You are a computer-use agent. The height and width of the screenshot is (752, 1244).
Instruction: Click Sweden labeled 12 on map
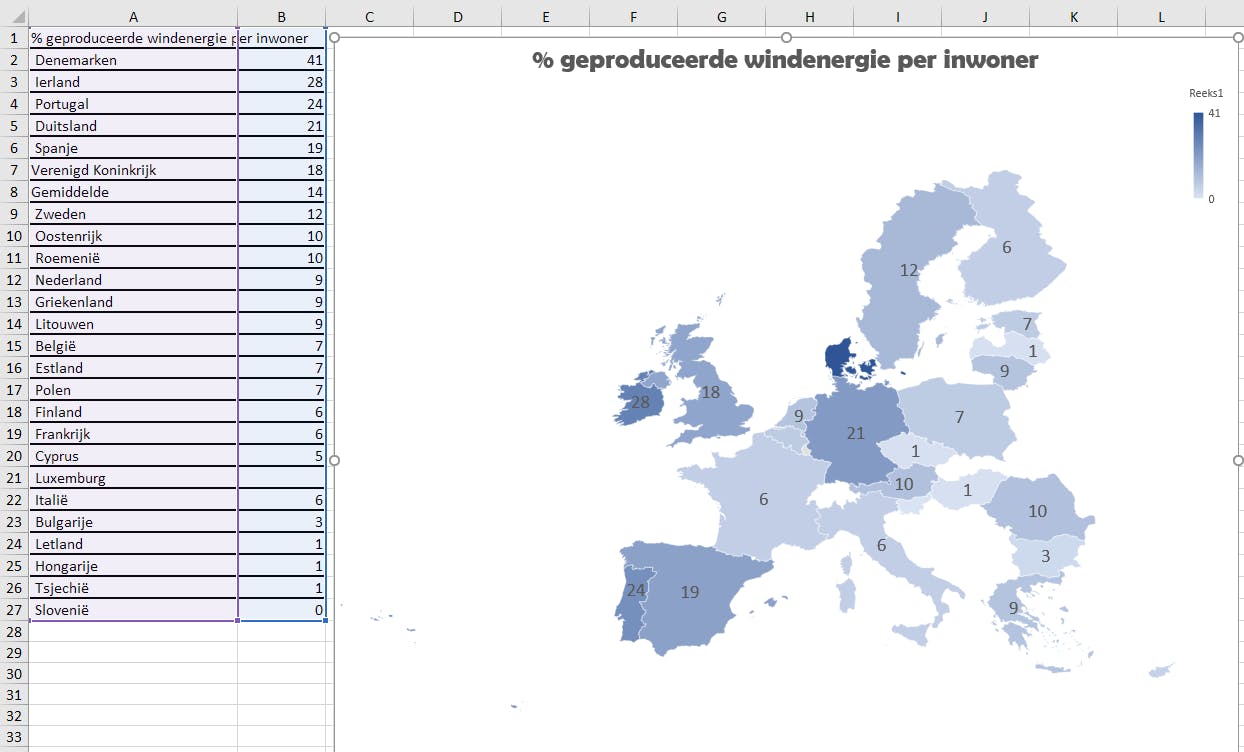908,270
